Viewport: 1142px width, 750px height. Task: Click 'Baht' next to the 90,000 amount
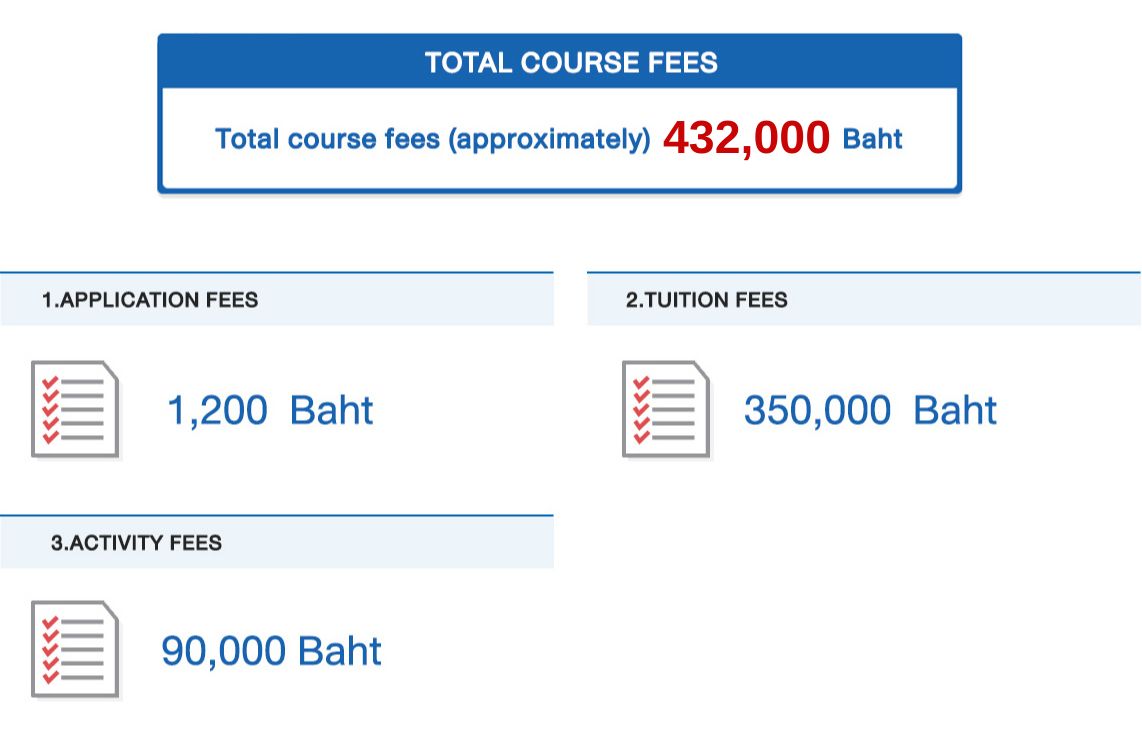[x=340, y=651]
